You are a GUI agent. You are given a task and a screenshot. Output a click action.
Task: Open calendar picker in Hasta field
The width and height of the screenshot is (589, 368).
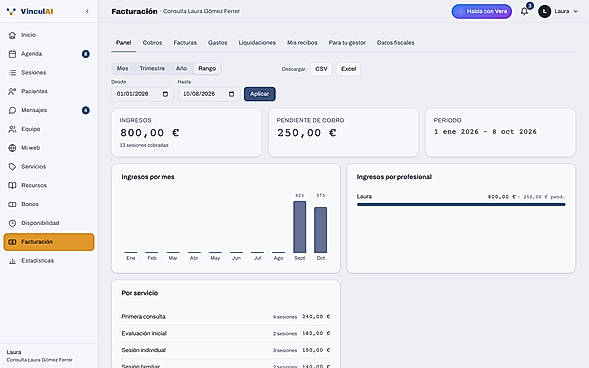[232, 94]
